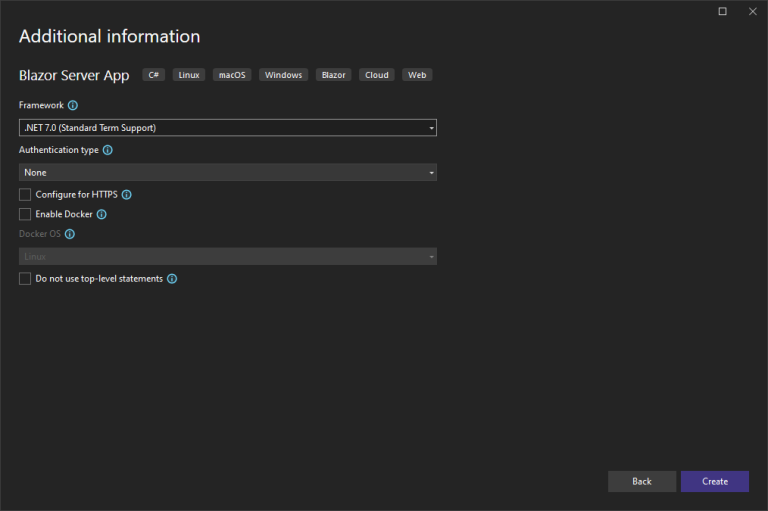Click the macOS platform tag
Viewport: 768px width, 511px height.
point(232,75)
